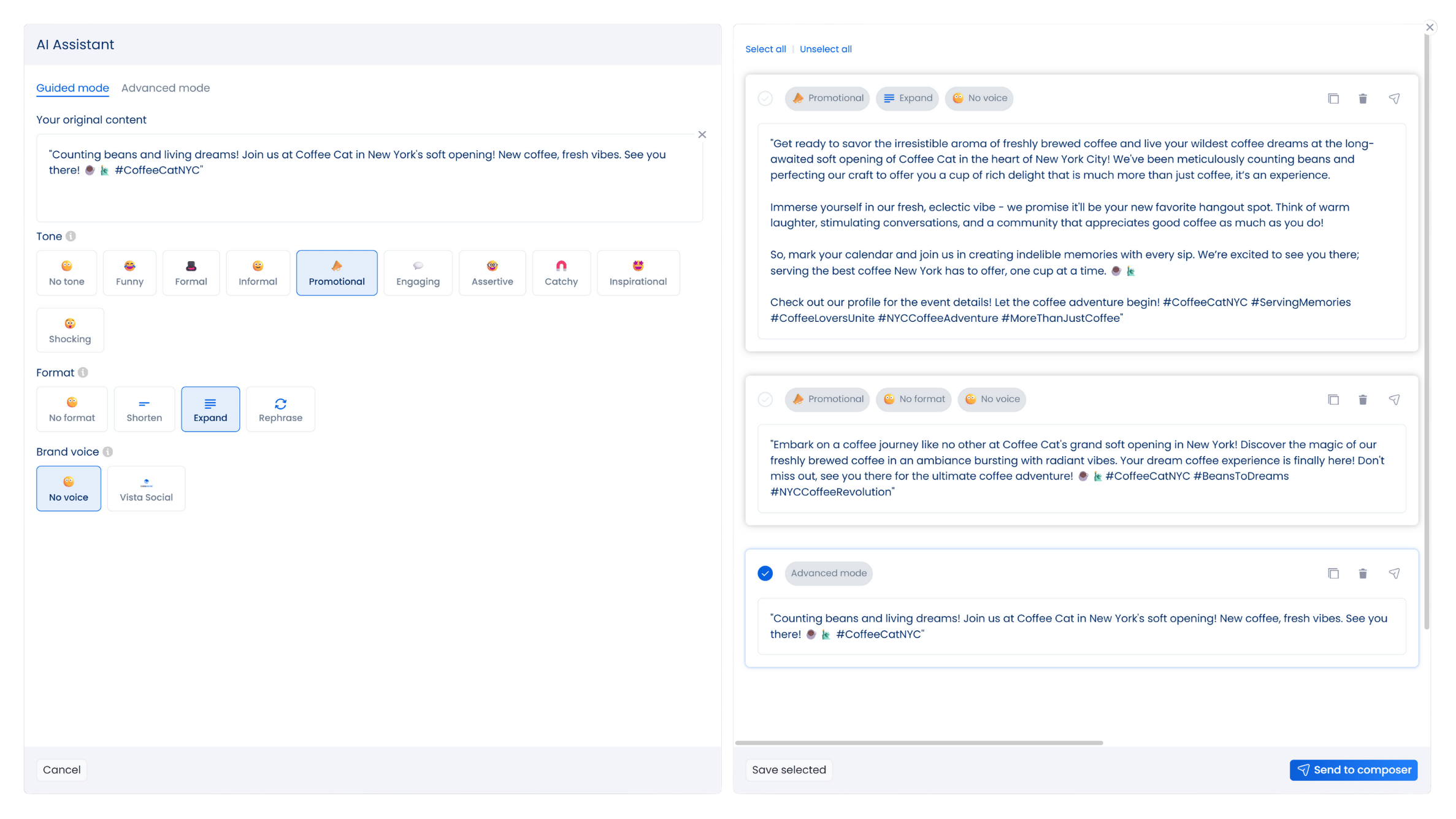1456x819 pixels.
Task: Choose the Catchy tone option
Action: coord(561,273)
